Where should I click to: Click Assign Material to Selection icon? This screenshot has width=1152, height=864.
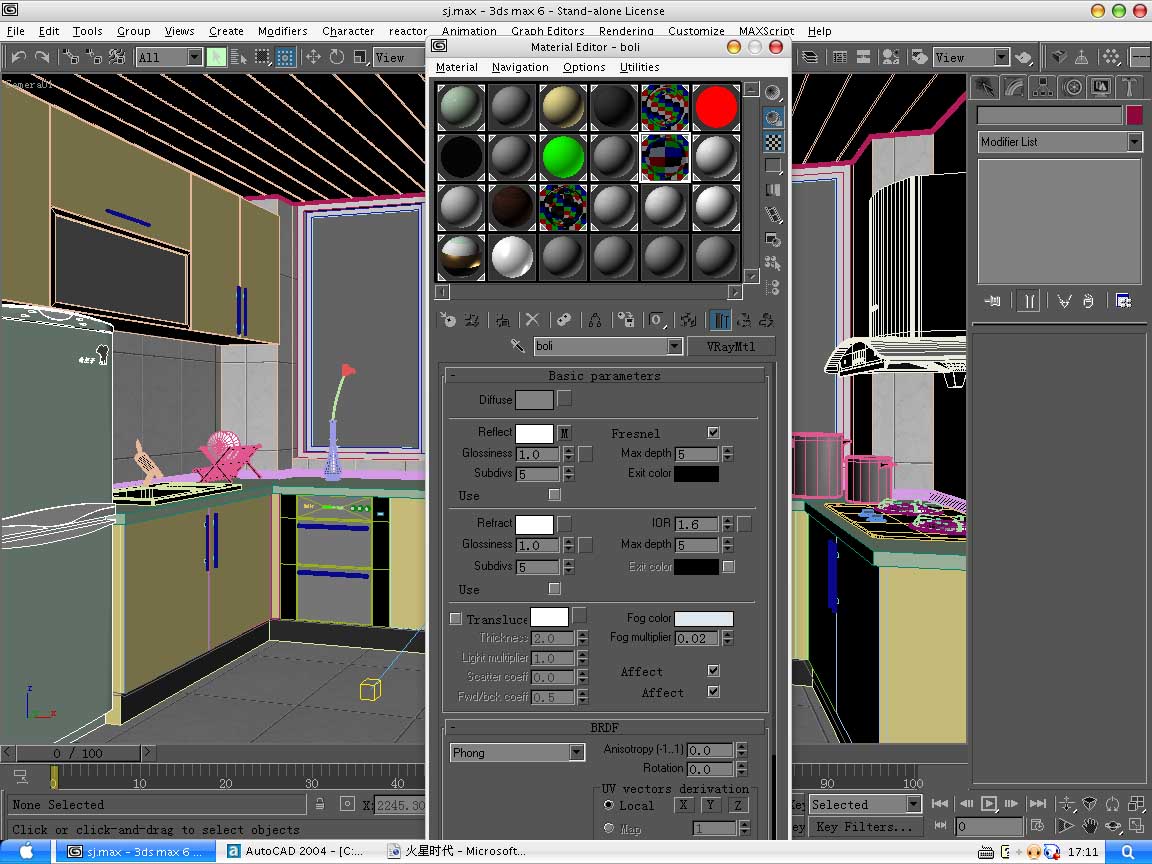click(x=503, y=320)
